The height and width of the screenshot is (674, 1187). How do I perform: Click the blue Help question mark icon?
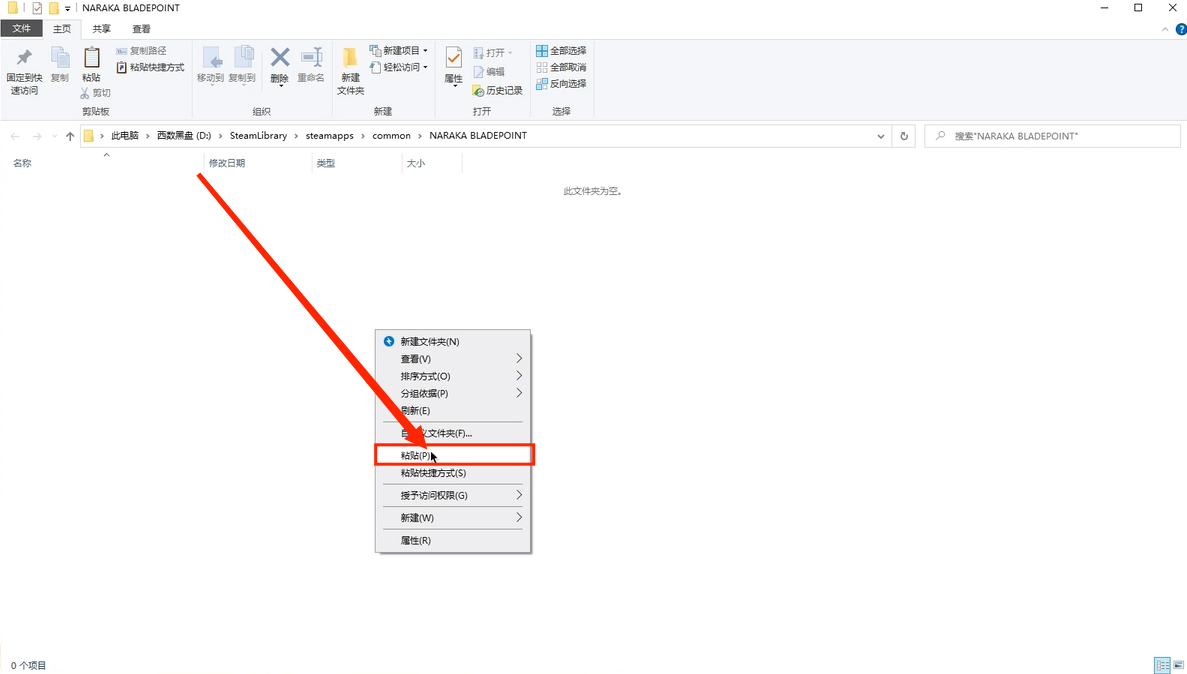(1180, 30)
